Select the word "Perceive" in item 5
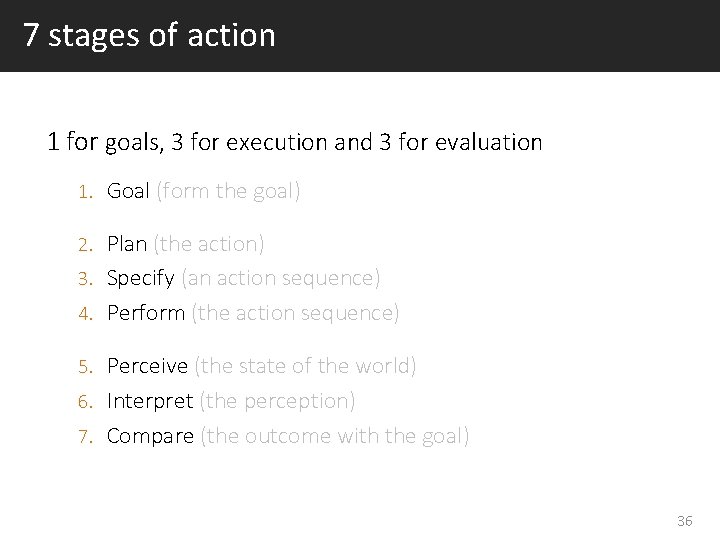The image size is (720, 540). tap(147, 366)
